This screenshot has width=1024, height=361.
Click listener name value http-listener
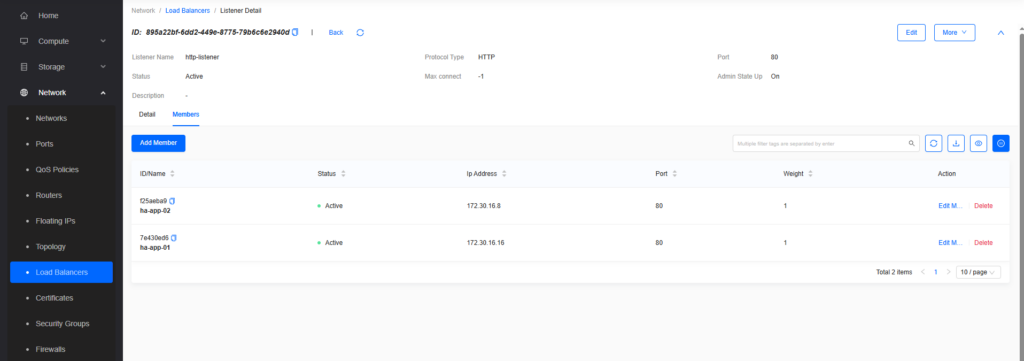pyautogui.click(x=202, y=57)
